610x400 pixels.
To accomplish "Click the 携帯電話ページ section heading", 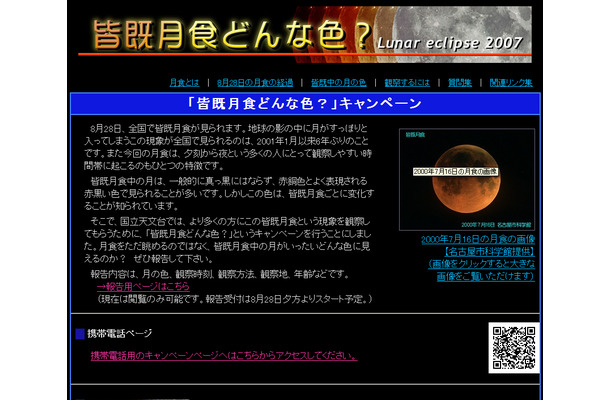I will pyautogui.click(x=120, y=333).
